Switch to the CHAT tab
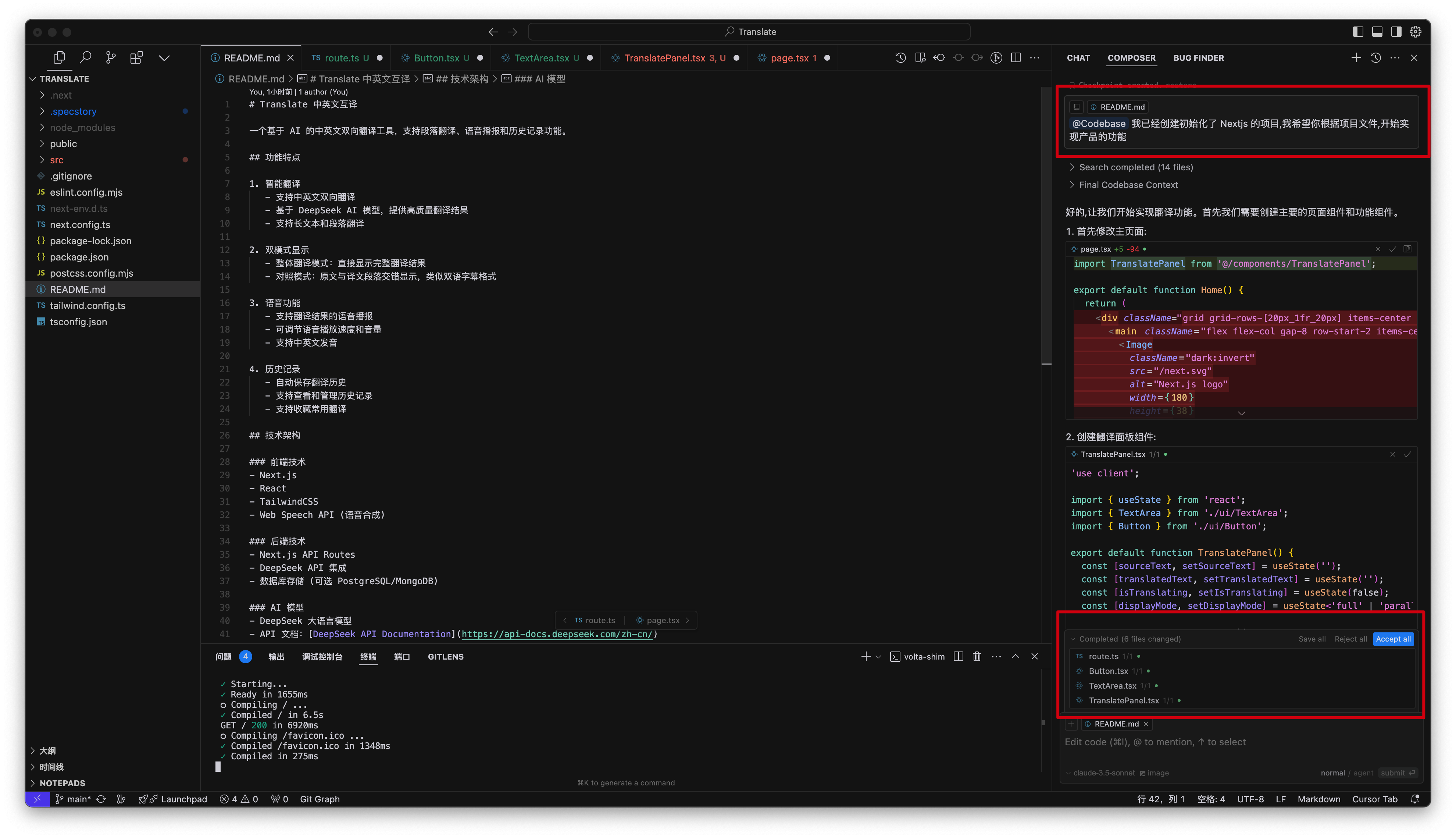This screenshot has width=1456, height=838. click(1078, 57)
